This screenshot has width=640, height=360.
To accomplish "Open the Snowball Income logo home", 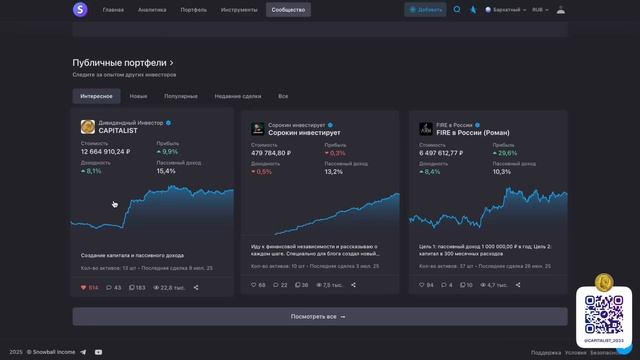I will 80,9.
